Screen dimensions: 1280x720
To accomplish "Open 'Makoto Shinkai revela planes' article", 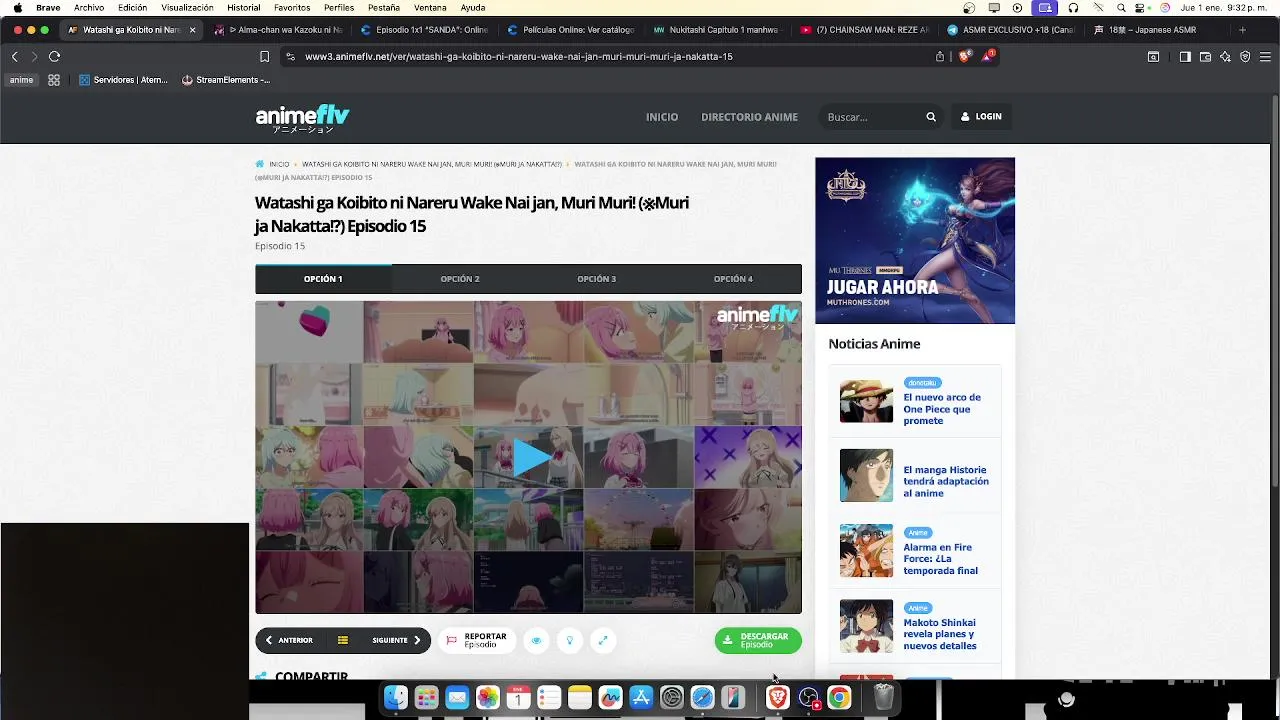I will [939, 634].
